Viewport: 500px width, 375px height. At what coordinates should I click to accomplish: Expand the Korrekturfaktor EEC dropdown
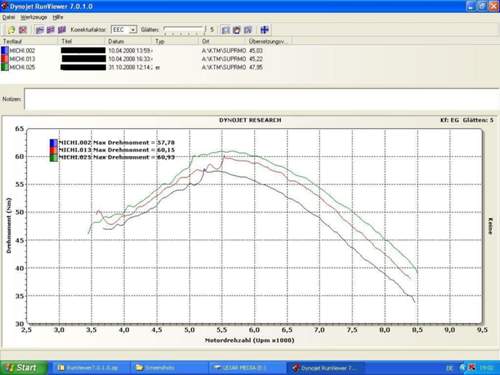(133, 30)
